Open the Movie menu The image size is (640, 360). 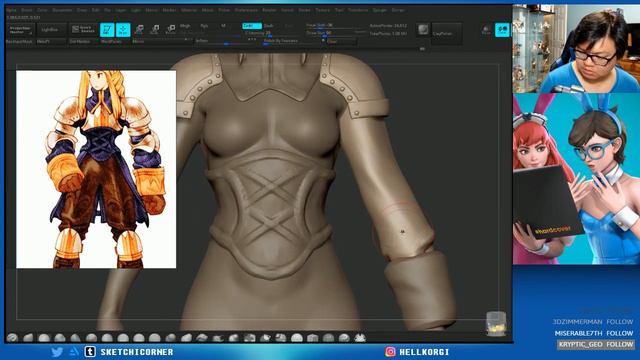208,10
